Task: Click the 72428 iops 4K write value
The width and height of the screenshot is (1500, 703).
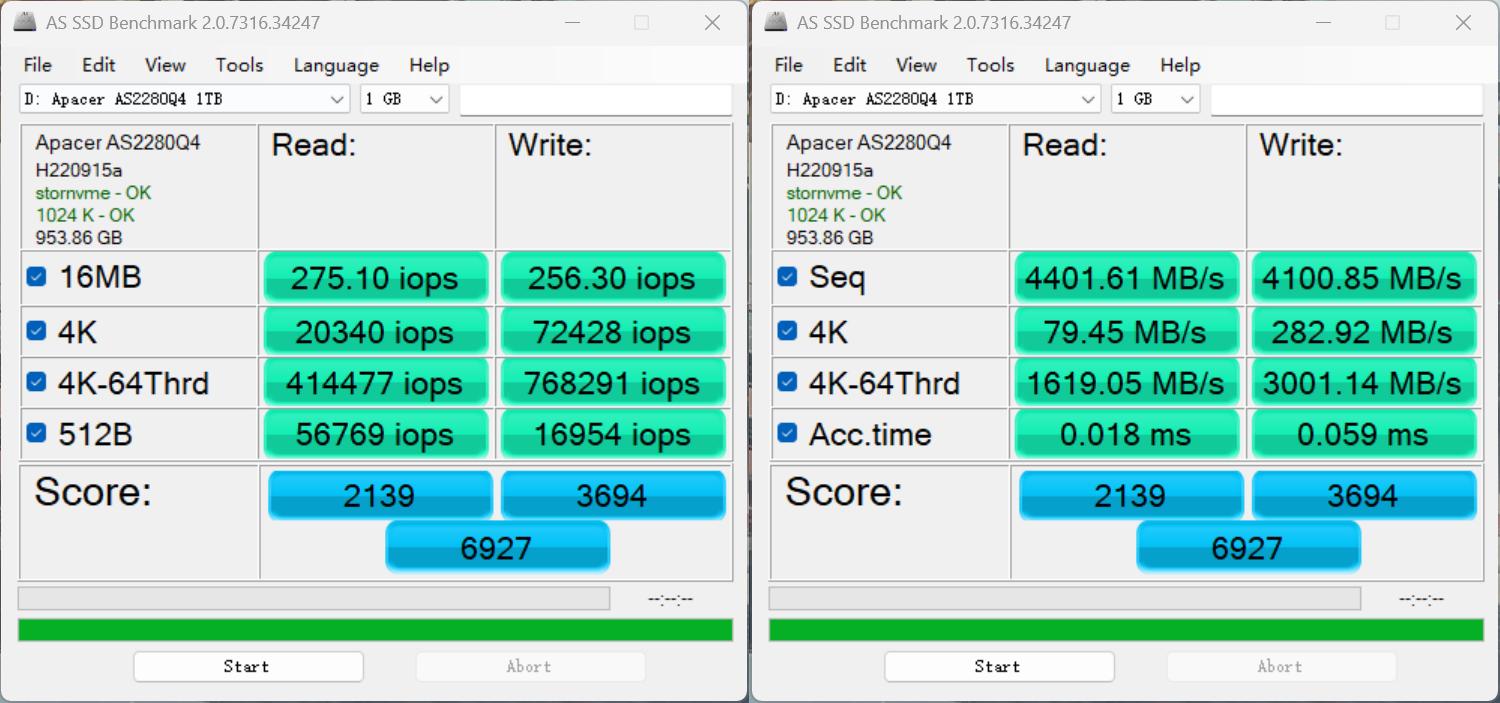Action: [x=612, y=331]
